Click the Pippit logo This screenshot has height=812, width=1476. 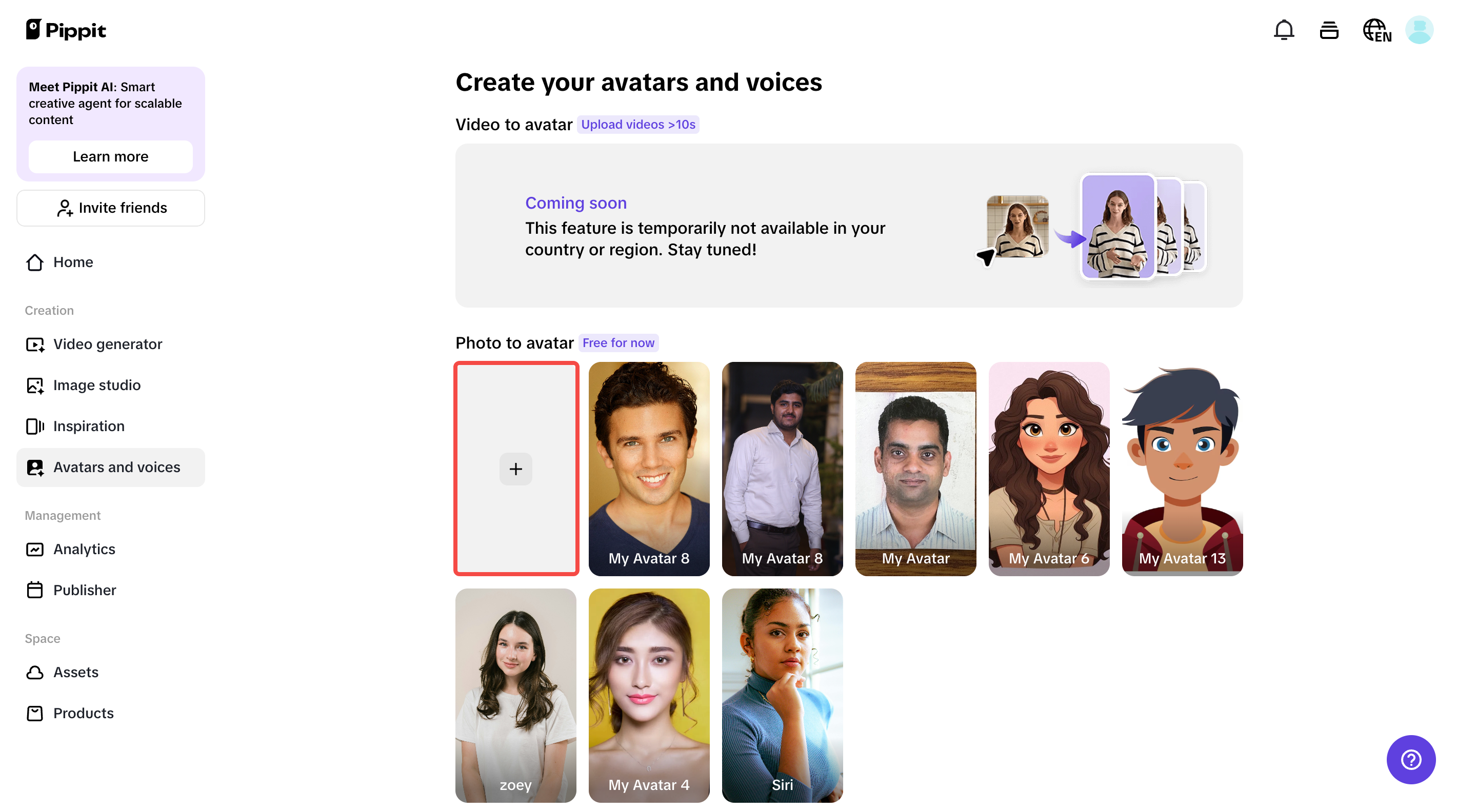click(x=65, y=30)
